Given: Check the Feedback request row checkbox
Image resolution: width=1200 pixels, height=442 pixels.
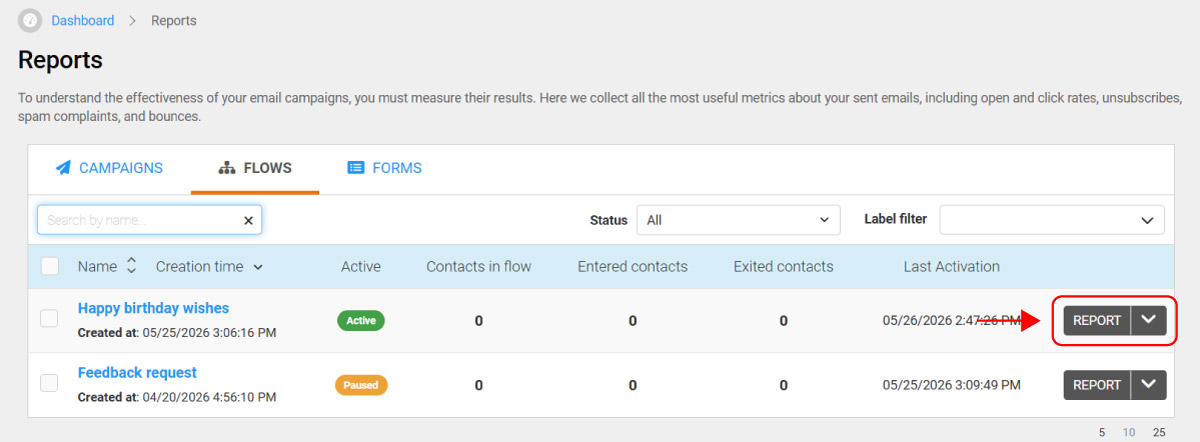Looking at the screenshot, I should (x=49, y=382).
